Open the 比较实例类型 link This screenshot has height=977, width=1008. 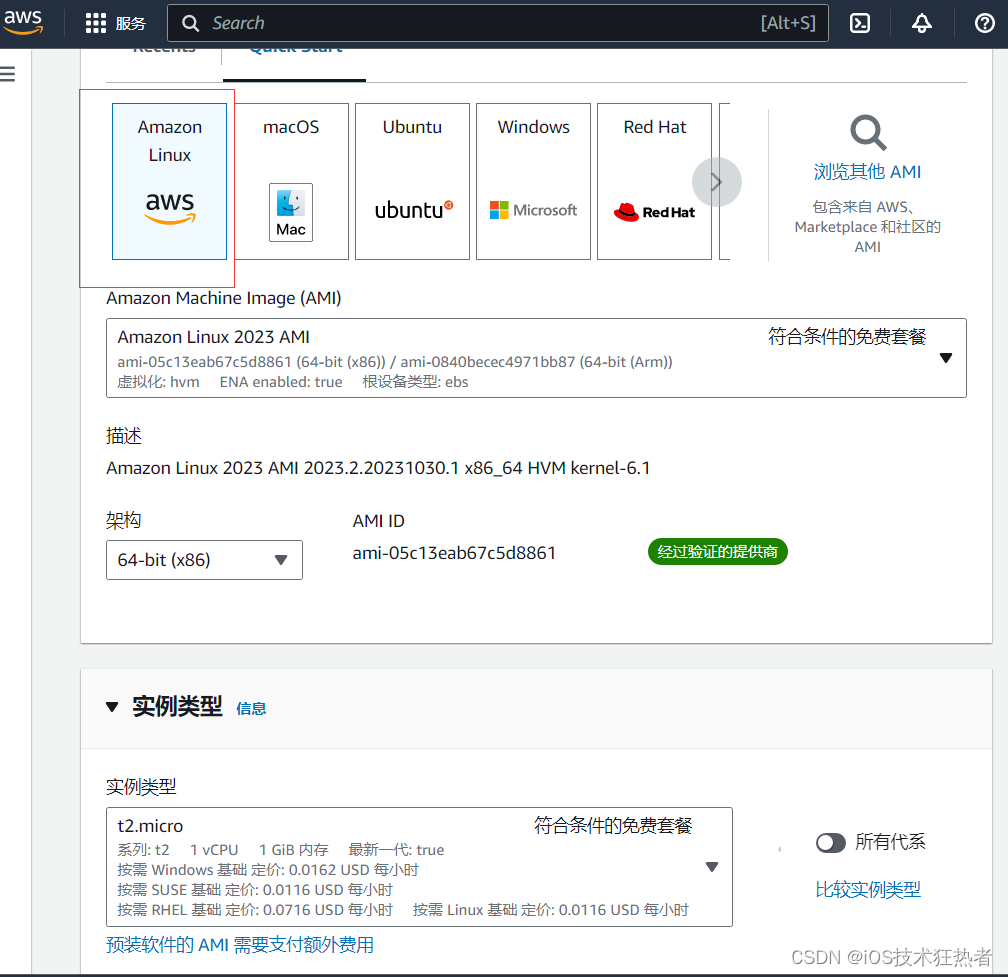[x=868, y=890]
